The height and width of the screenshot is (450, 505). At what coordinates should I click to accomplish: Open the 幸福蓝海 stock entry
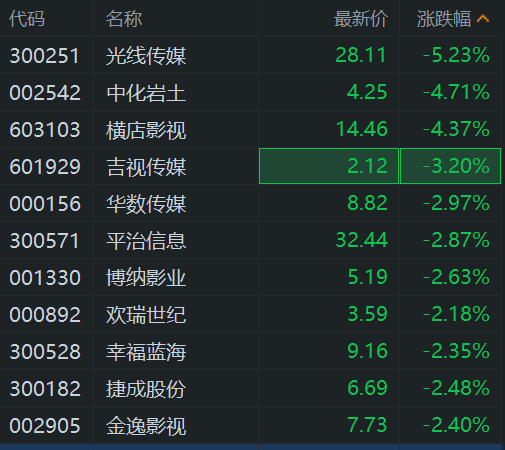pyautogui.click(x=146, y=352)
